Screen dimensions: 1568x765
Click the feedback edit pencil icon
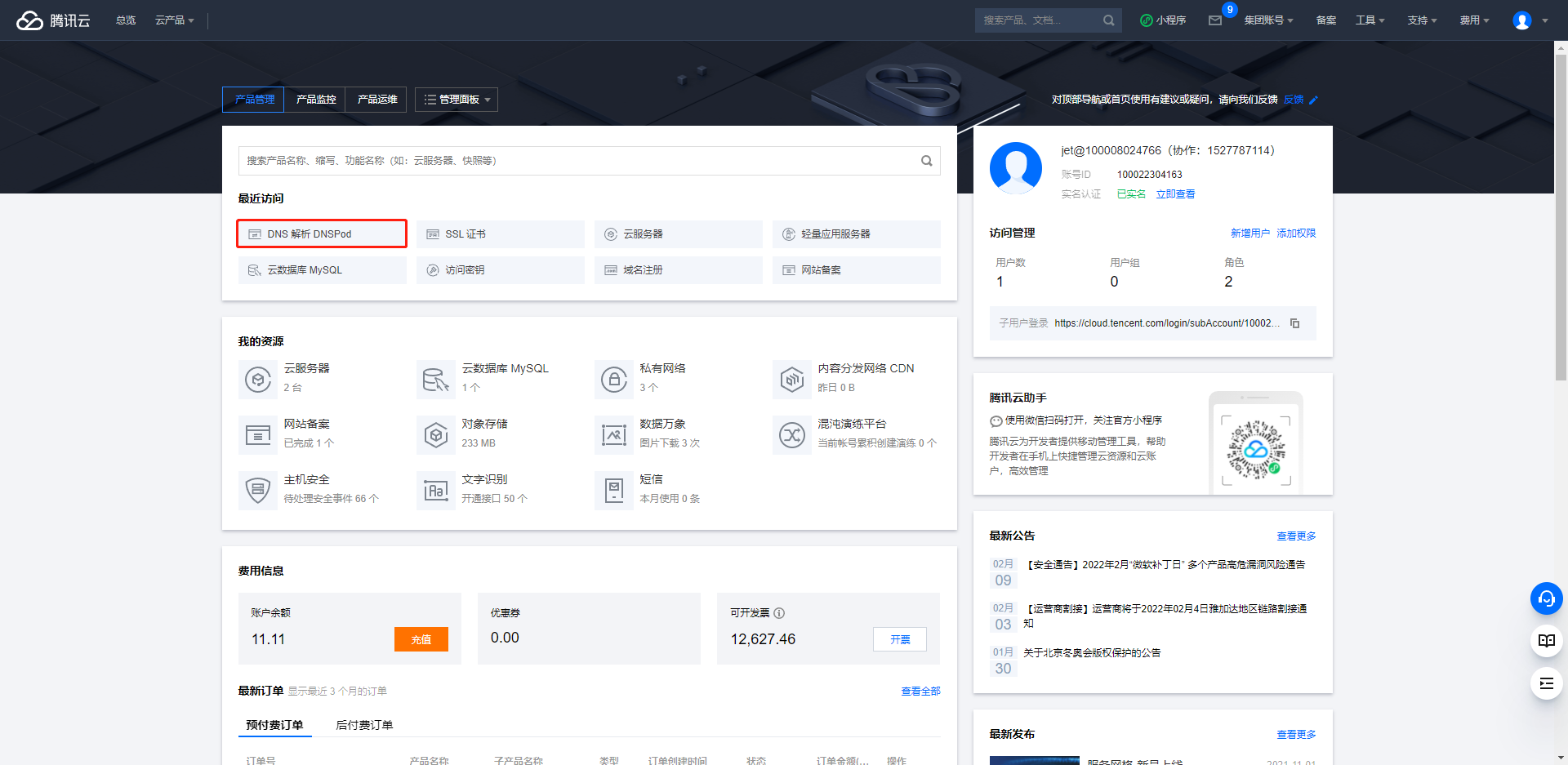coord(1314,100)
